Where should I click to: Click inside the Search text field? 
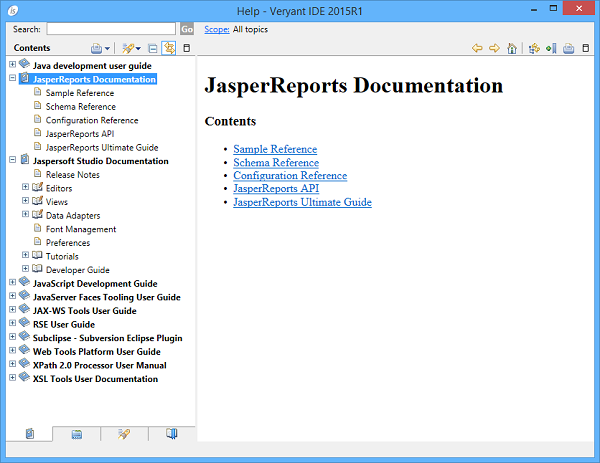point(110,29)
